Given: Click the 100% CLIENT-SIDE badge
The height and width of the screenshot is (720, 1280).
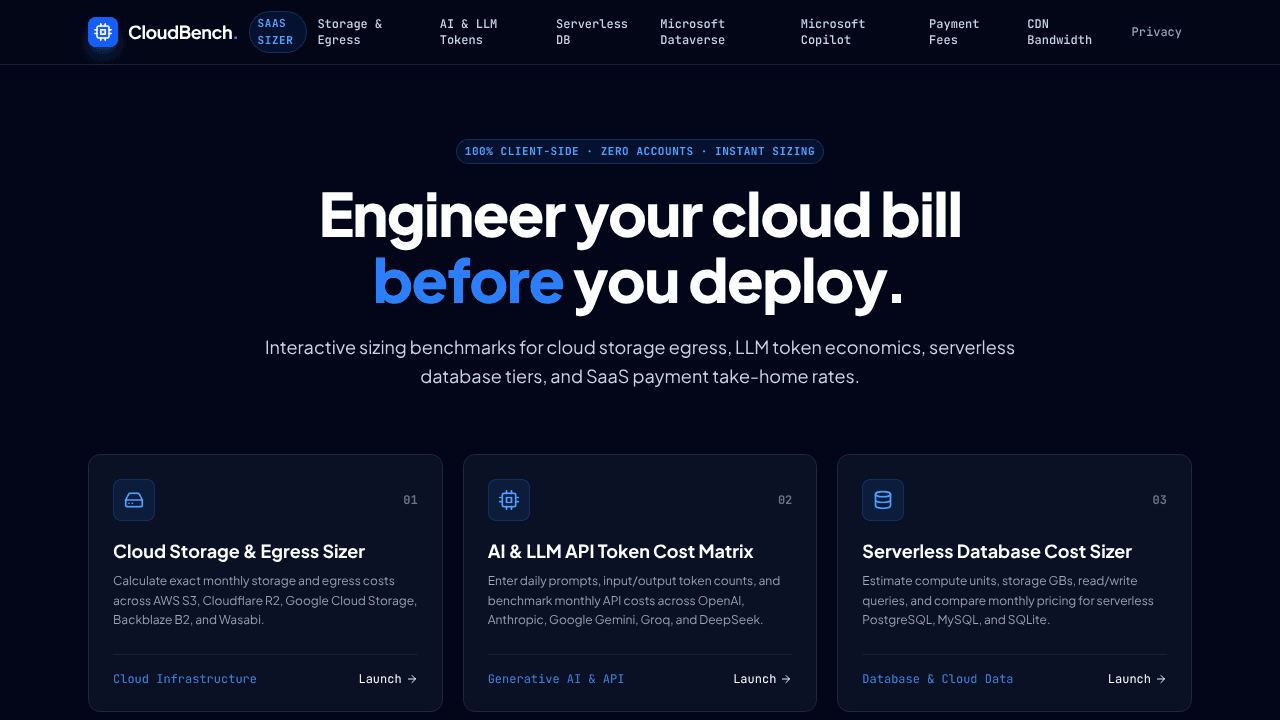Looking at the screenshot, I should tap(640, 151).
